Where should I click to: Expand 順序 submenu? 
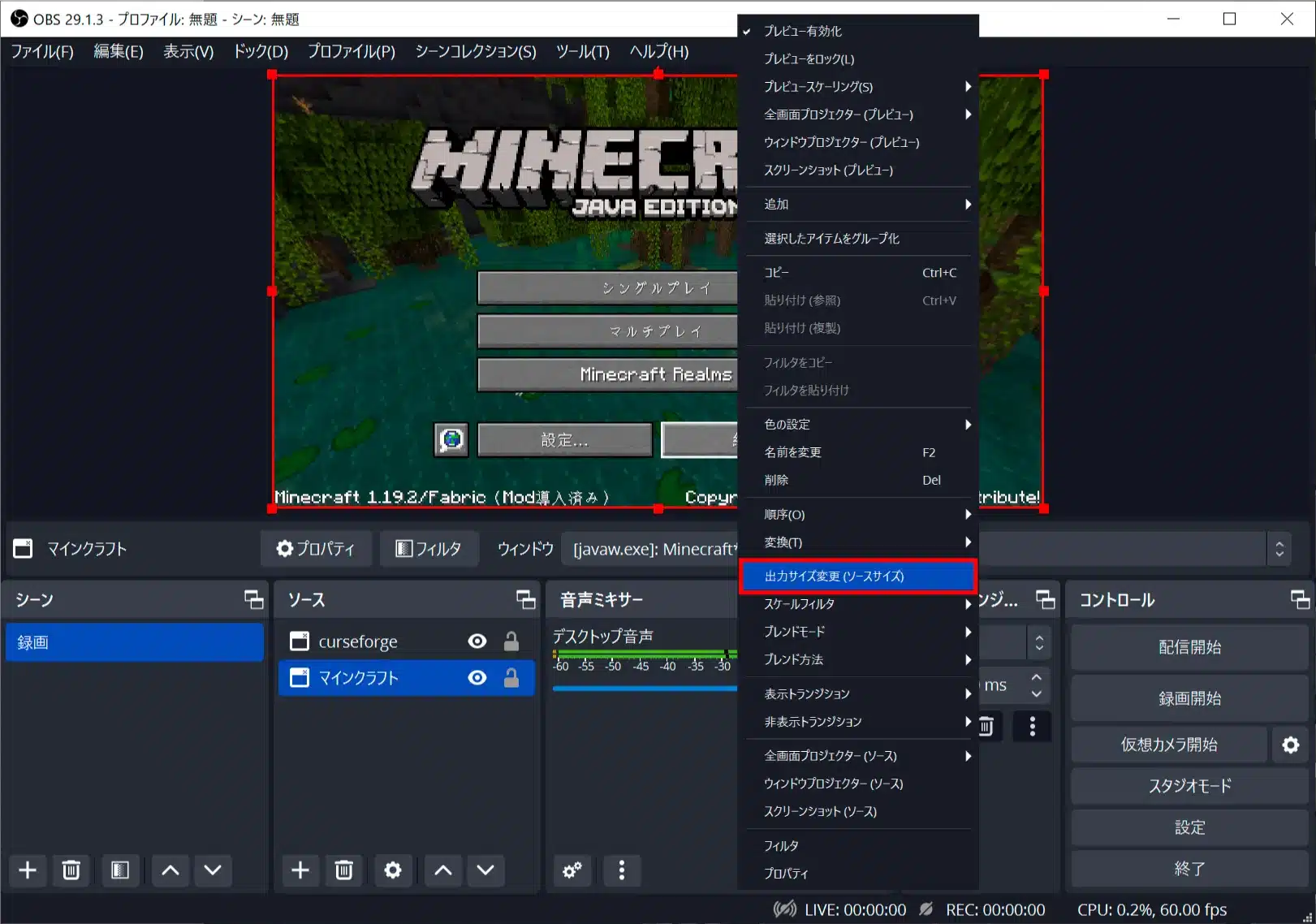(x=858, y=514)
